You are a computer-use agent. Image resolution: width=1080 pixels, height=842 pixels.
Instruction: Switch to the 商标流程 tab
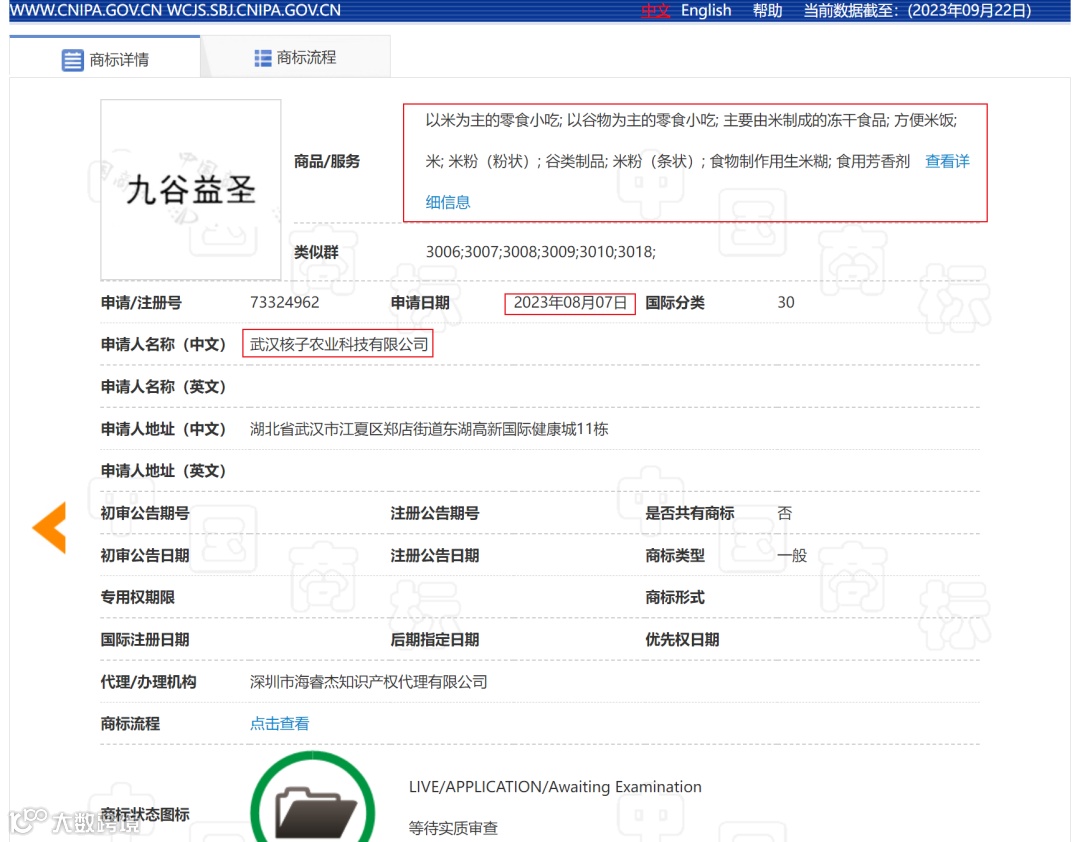pyautogui.click(x=295, y=58)
